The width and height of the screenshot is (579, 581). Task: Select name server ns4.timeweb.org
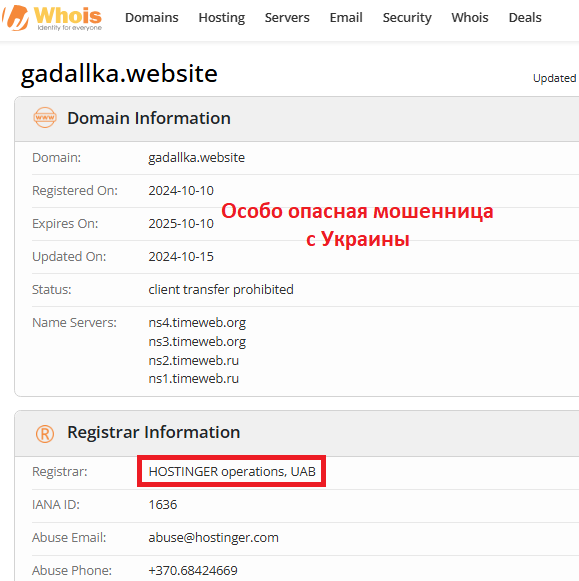[x=197, y=322]
